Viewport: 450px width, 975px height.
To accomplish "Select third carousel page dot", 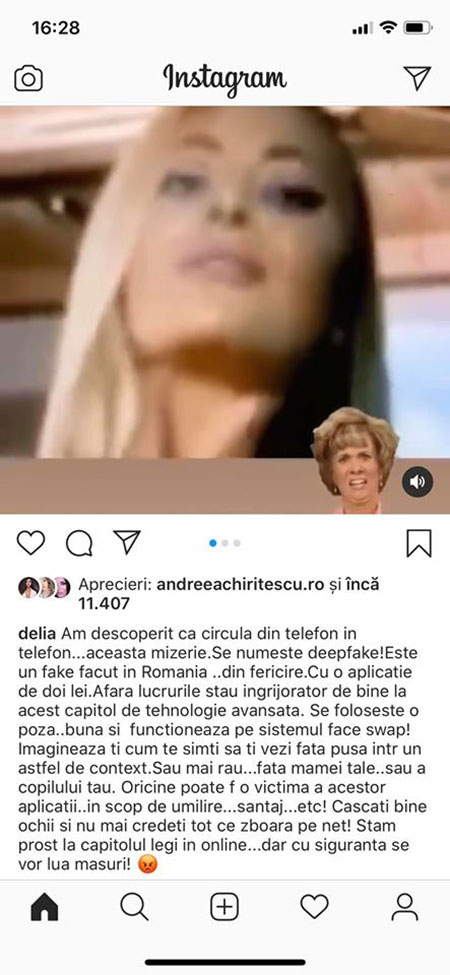I will point(237,543).
